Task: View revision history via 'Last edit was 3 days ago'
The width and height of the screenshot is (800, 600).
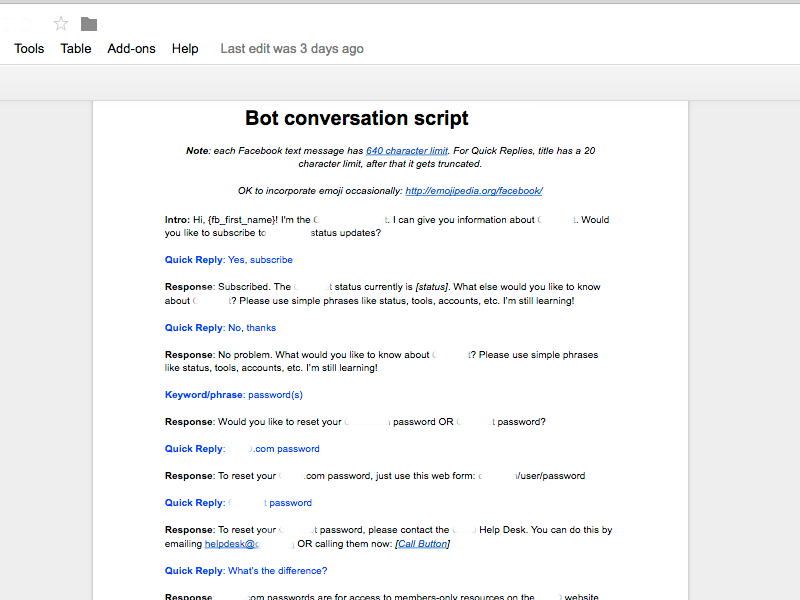Action: pos(292,48)
